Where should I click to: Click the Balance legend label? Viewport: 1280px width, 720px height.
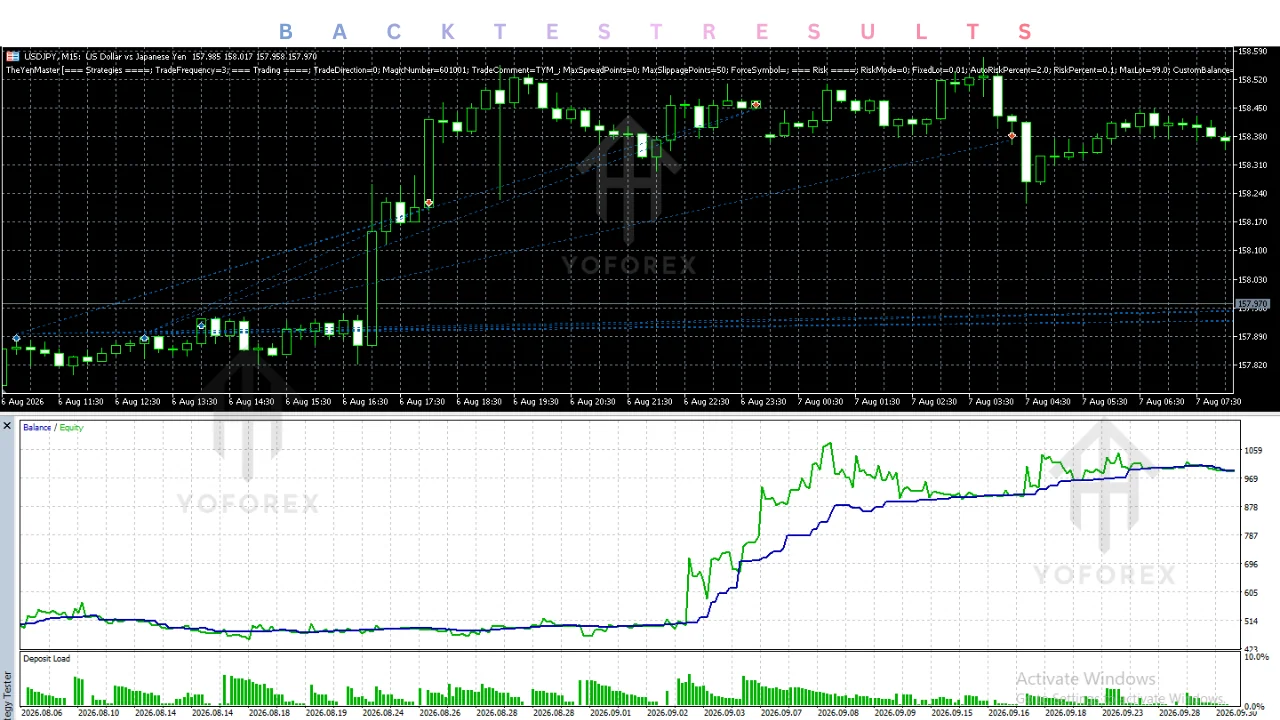coord(37,428)
